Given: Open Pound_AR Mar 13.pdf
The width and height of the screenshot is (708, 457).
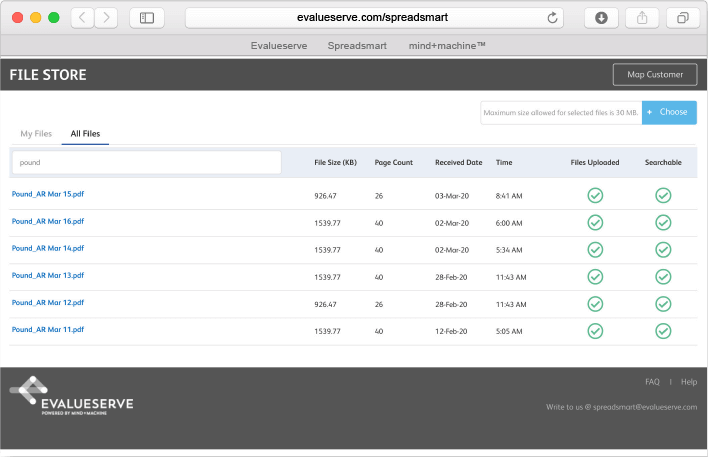Looking at the screenshot, I should point(48,275).
